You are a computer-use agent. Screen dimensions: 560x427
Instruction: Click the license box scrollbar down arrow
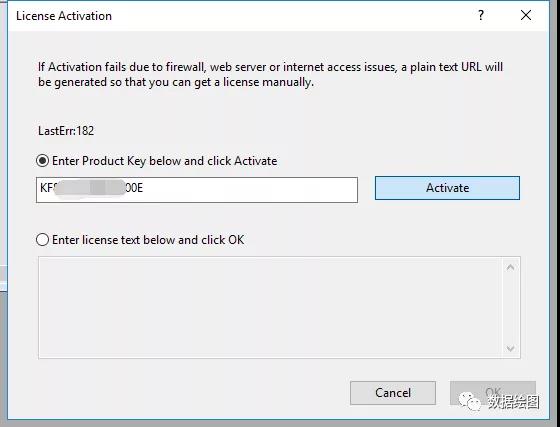pos(510,348)
